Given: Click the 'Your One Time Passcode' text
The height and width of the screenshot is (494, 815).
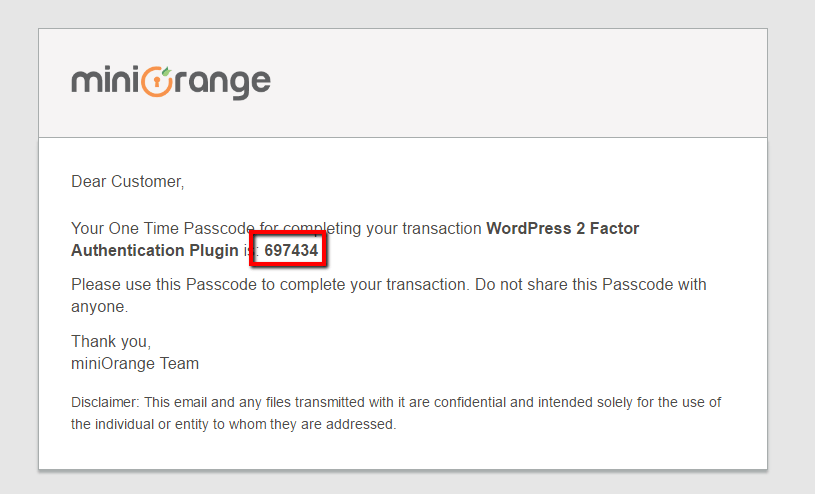Looking at the screenshot, I should 163,228.
